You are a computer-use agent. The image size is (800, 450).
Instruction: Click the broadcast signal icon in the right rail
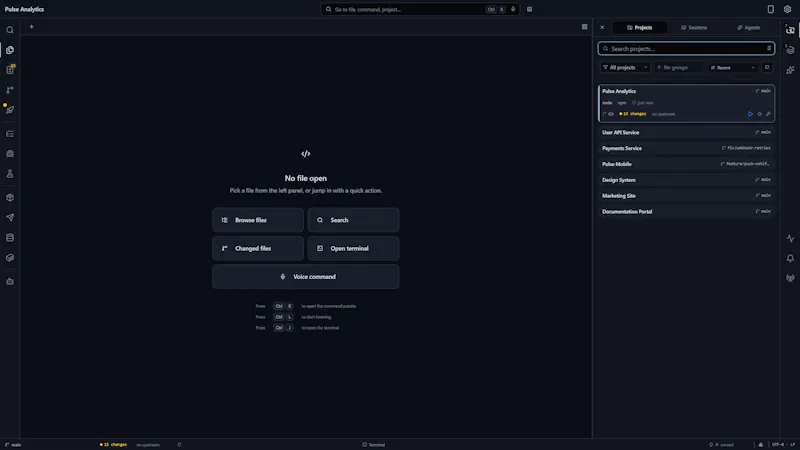point(790,278)
